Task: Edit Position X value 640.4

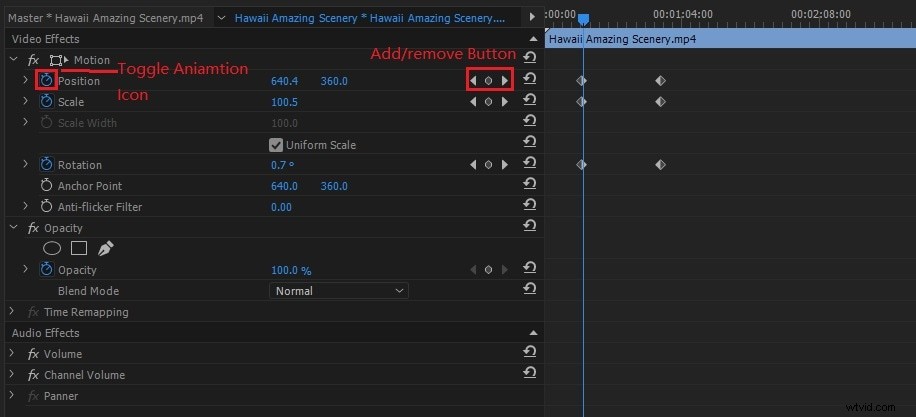Action: [x=284, y=81]
